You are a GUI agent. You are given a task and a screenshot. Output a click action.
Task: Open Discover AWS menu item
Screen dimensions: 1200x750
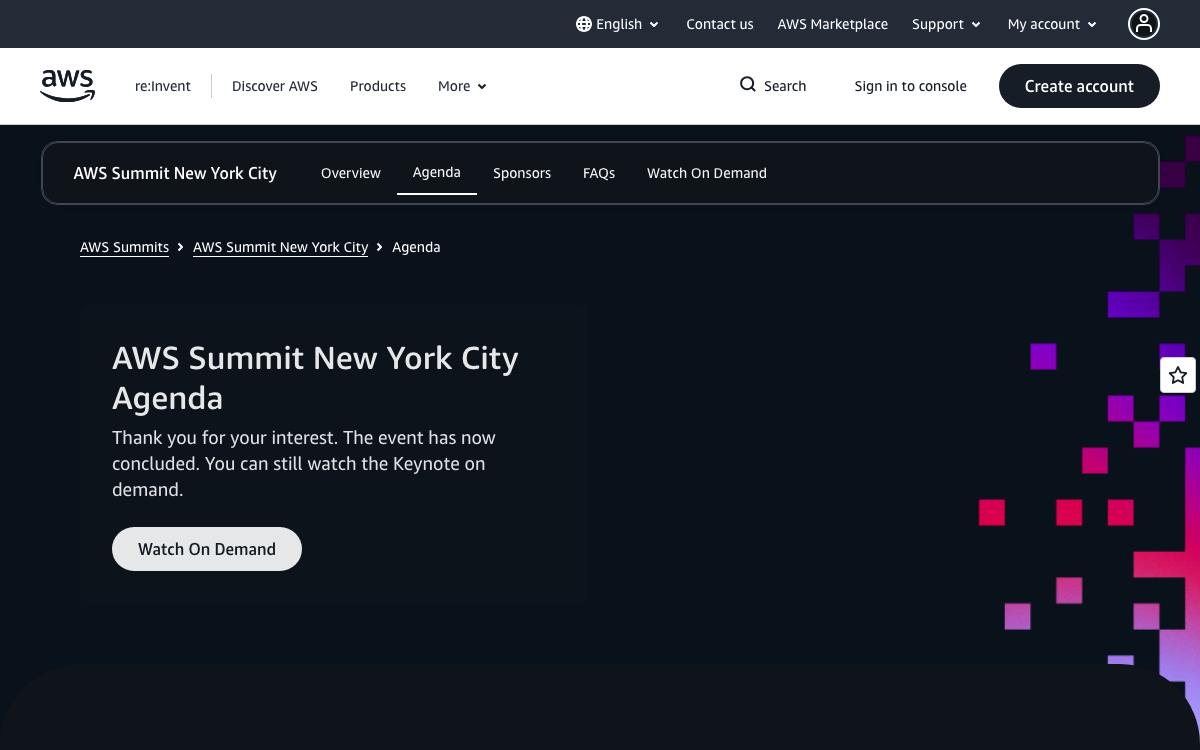click(275, 86)
